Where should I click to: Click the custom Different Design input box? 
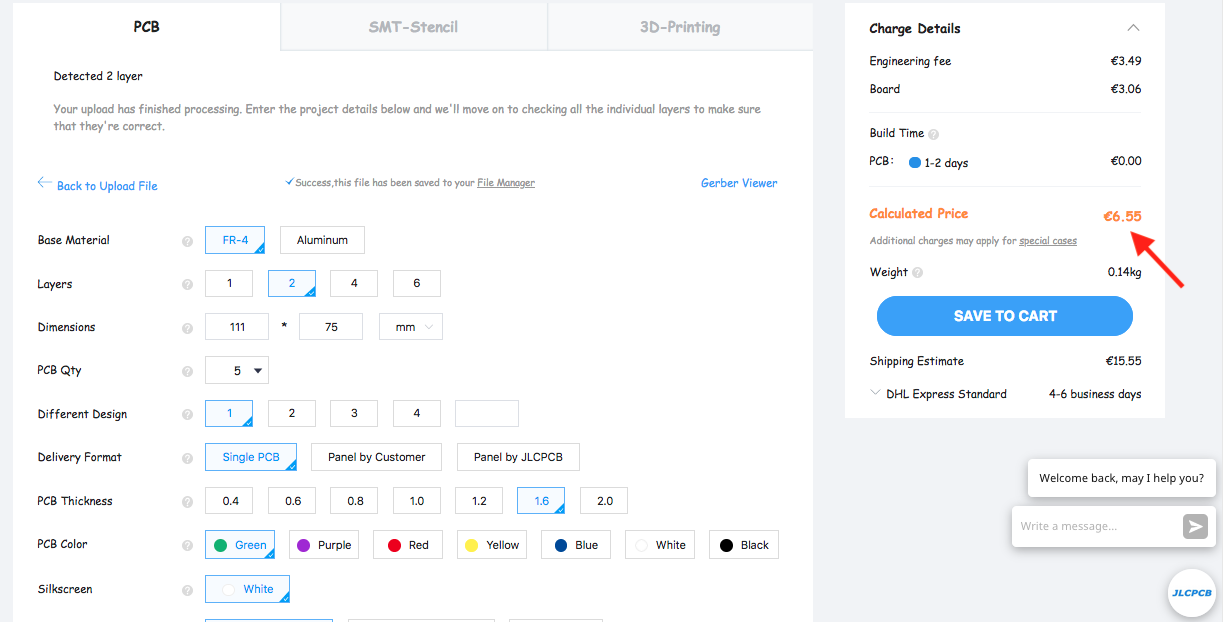487,414
